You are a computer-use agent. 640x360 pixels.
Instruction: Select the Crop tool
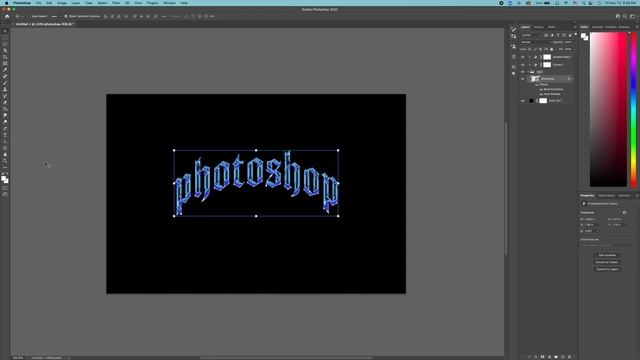pyautogui.click(x=5, y=57)
